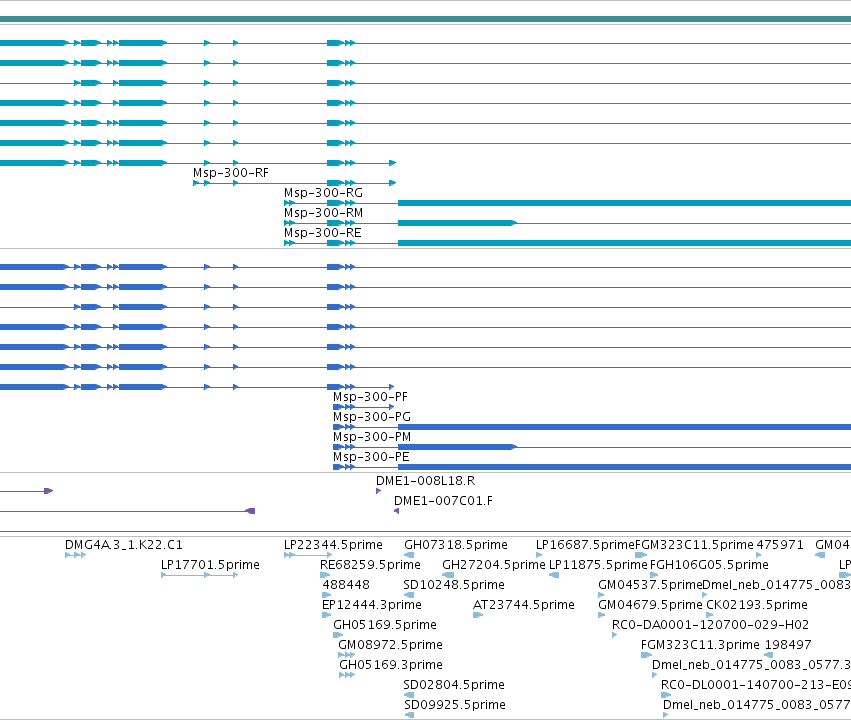
Task: Select the GM04537.5prime EST label
Action: 650,585
